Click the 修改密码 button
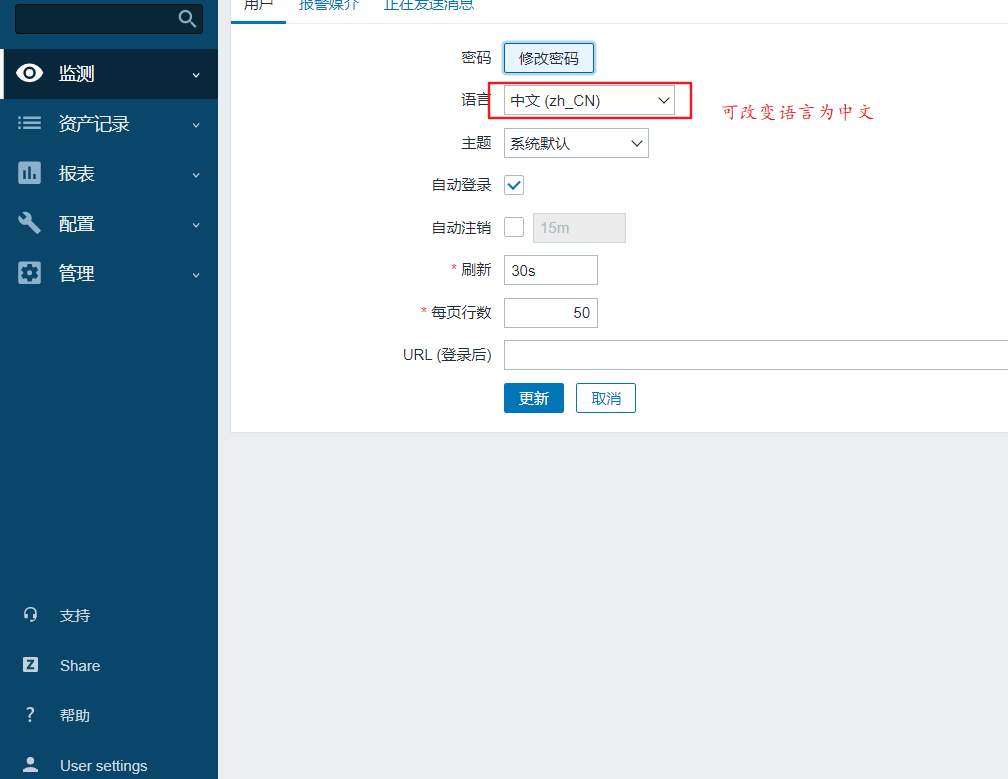Image resolution: width=1008 pixels, height=779 pixels. tap(548, 58)
